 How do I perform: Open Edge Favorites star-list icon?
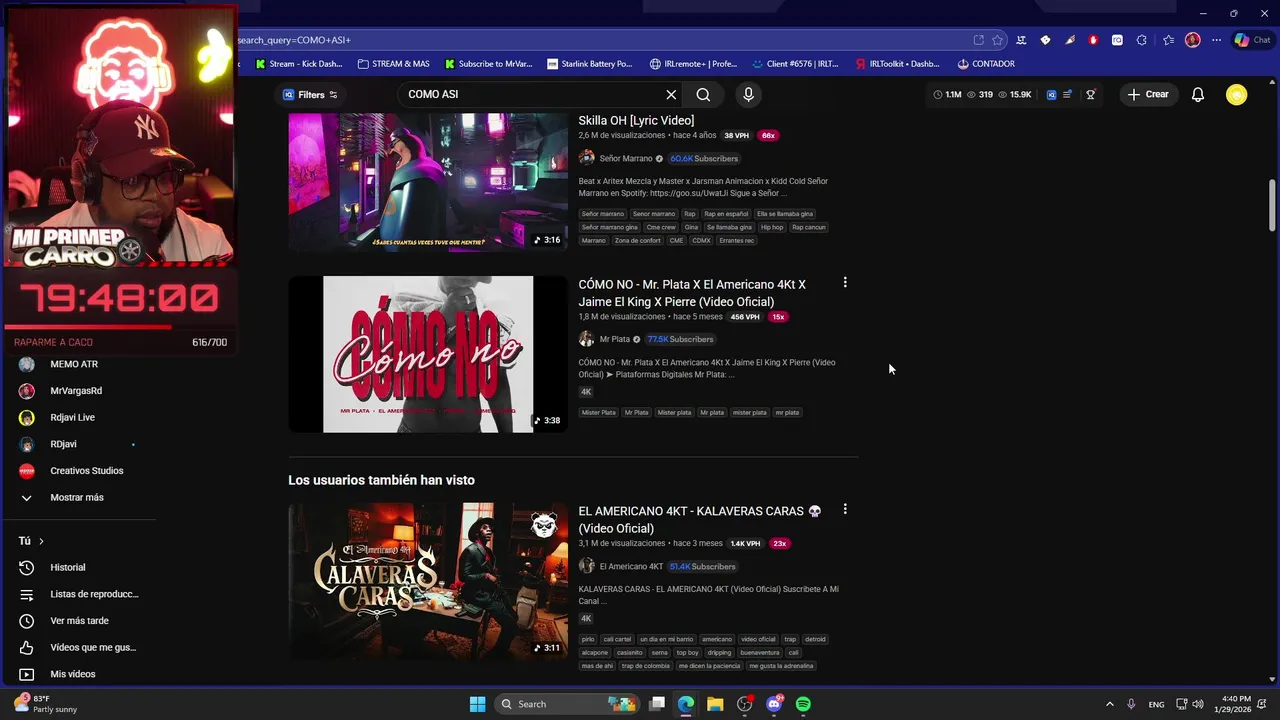tap(1168, 40)
